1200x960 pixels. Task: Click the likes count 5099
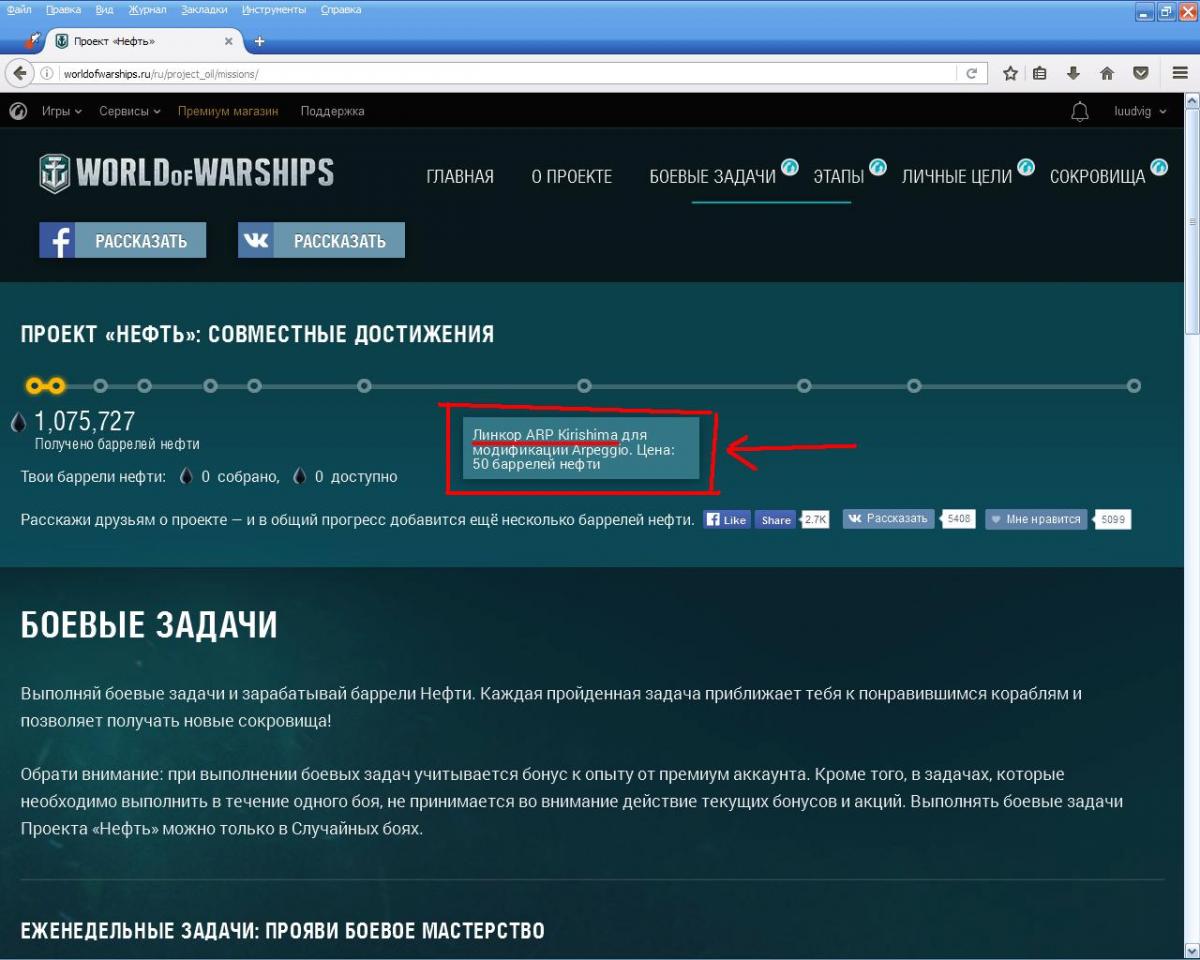click(1113, 519)
